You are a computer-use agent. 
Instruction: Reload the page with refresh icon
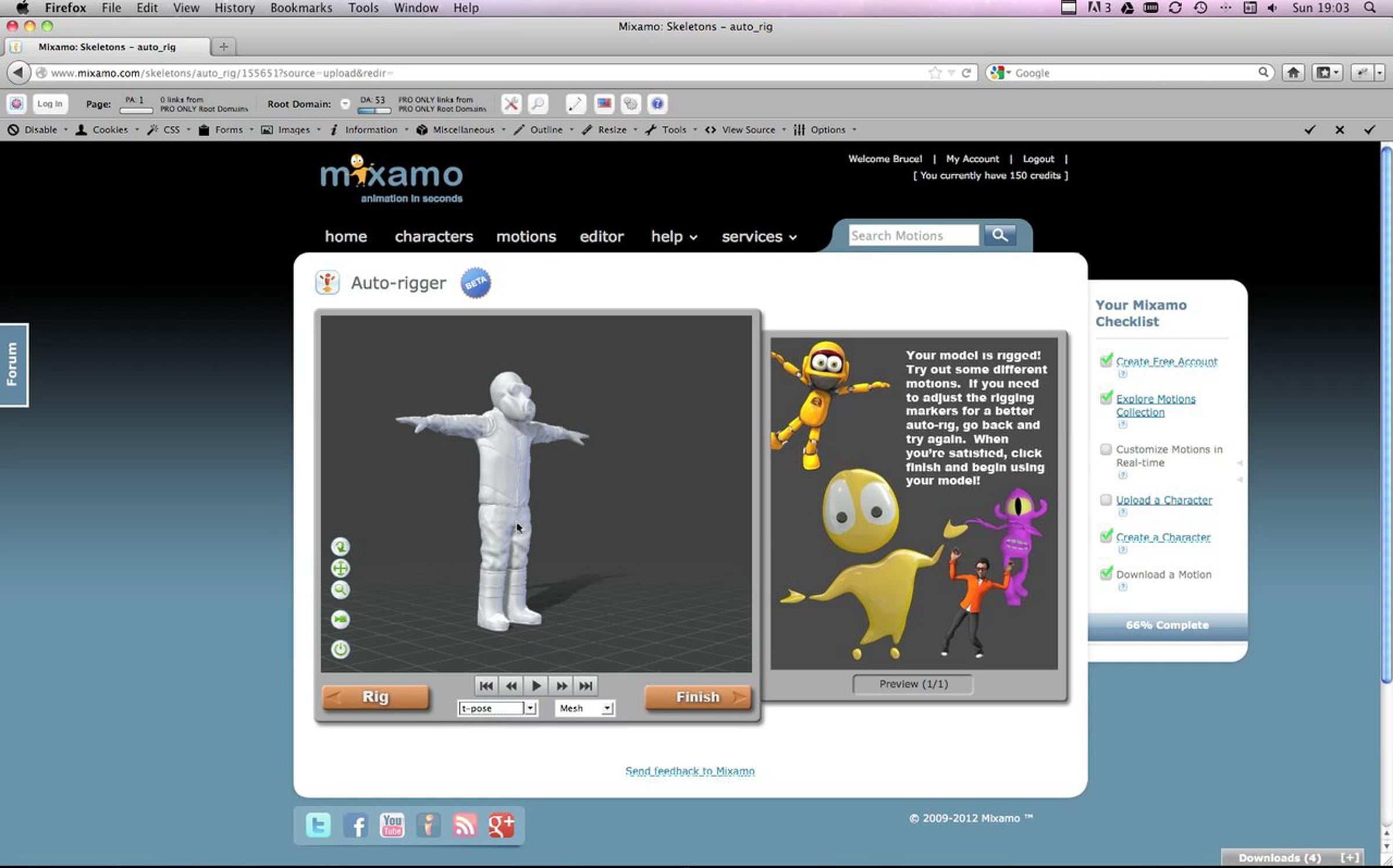pyautogui.click(x=966, y=73)
